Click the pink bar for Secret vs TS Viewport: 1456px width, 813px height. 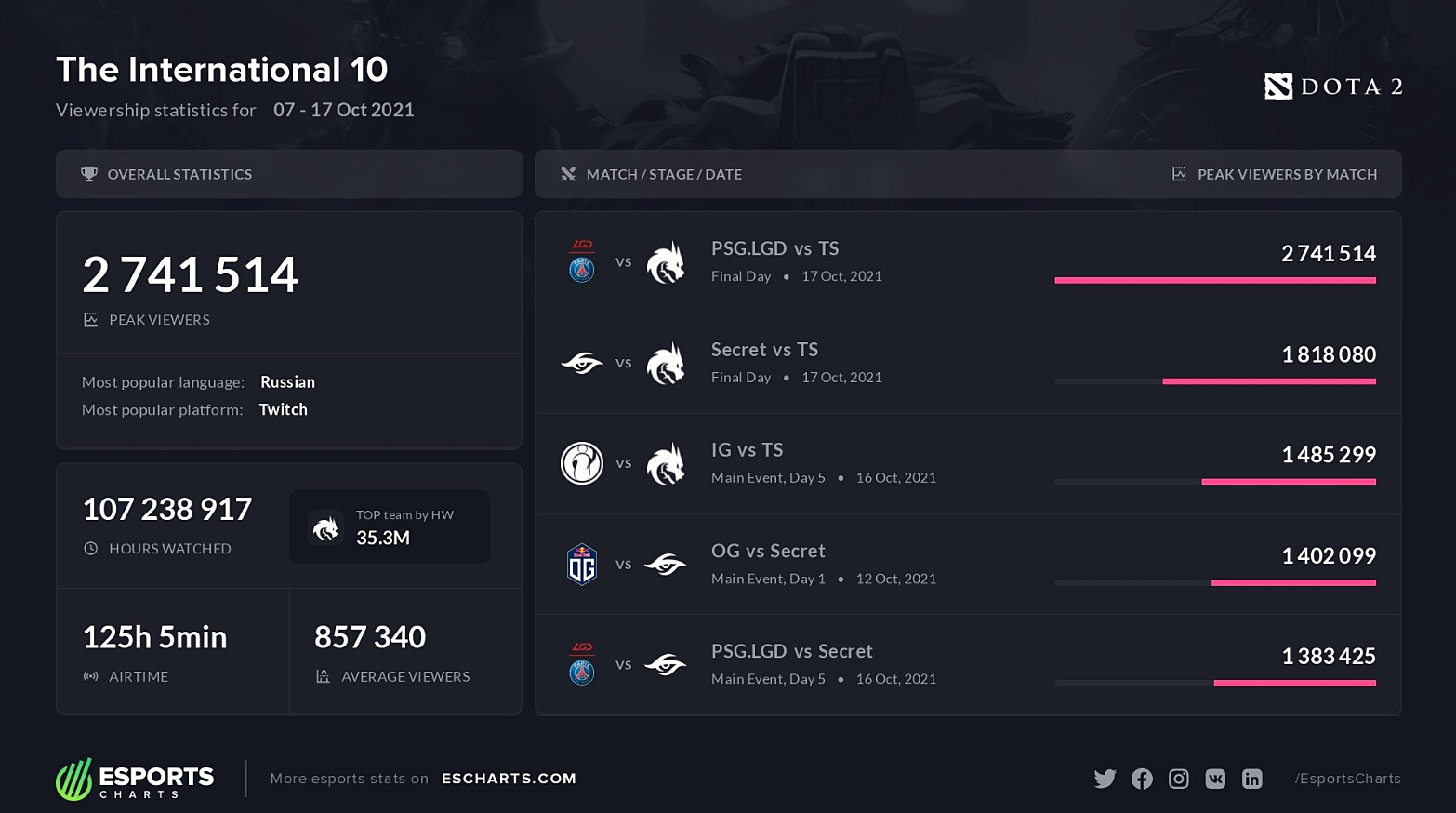coord(1269,381)
